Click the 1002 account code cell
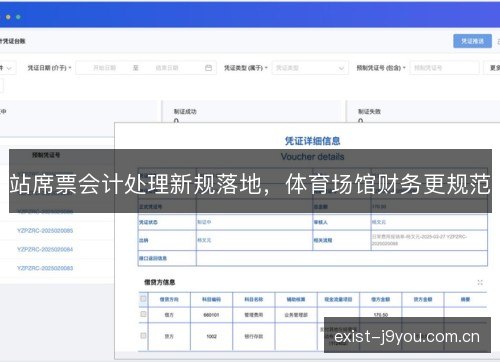Viewport: 500px width, 362px height. 211,337
